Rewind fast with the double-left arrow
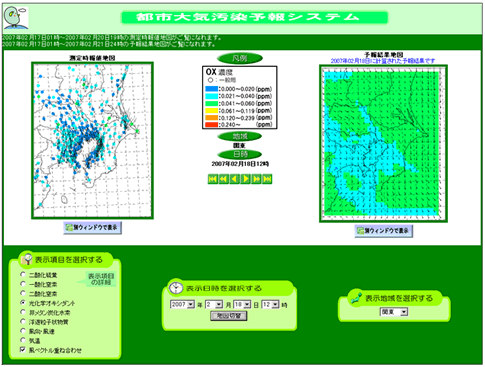This screenshot has width=485, height=367. point(223,179)
